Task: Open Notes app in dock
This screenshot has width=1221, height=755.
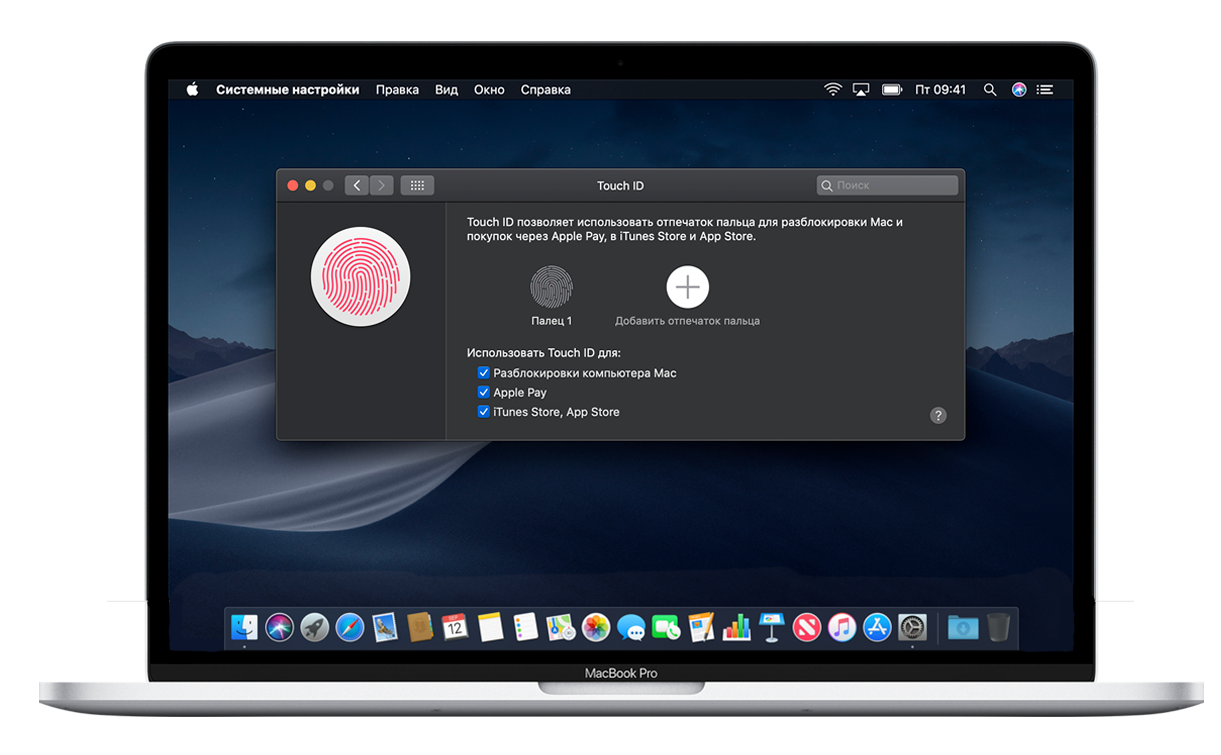Action: [490, 627]
